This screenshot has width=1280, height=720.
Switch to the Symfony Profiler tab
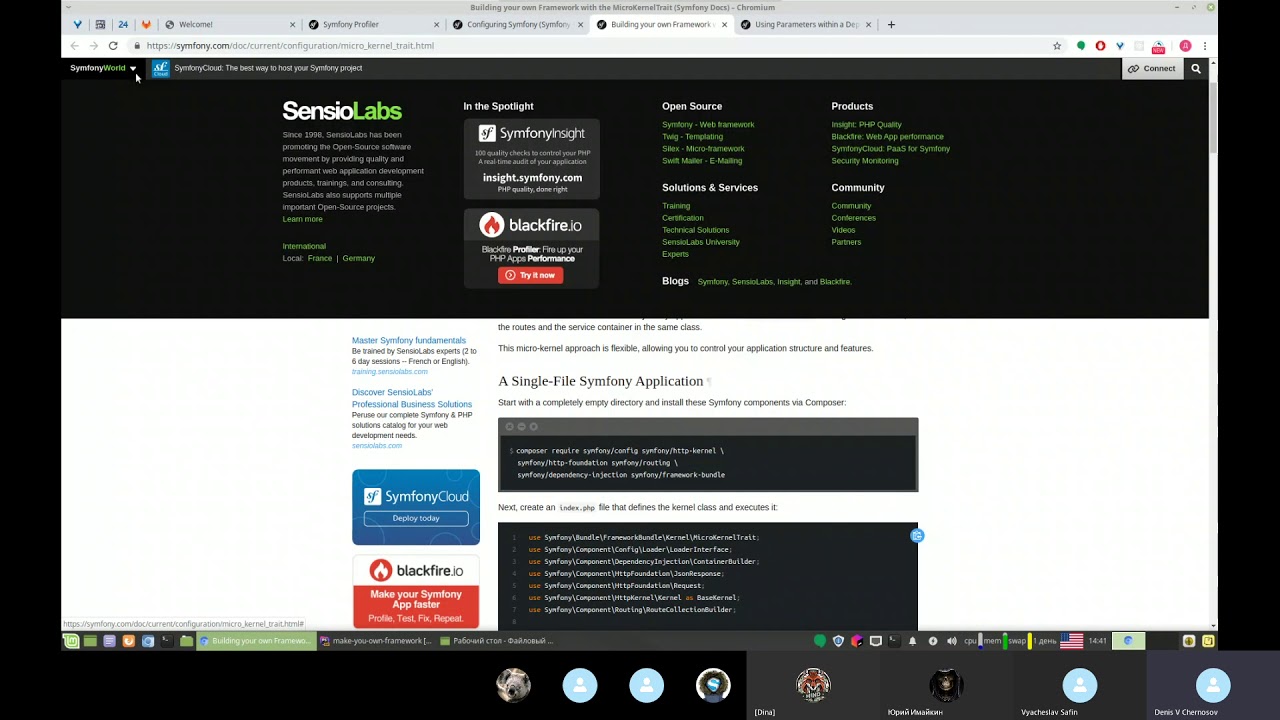click(372, 24)
